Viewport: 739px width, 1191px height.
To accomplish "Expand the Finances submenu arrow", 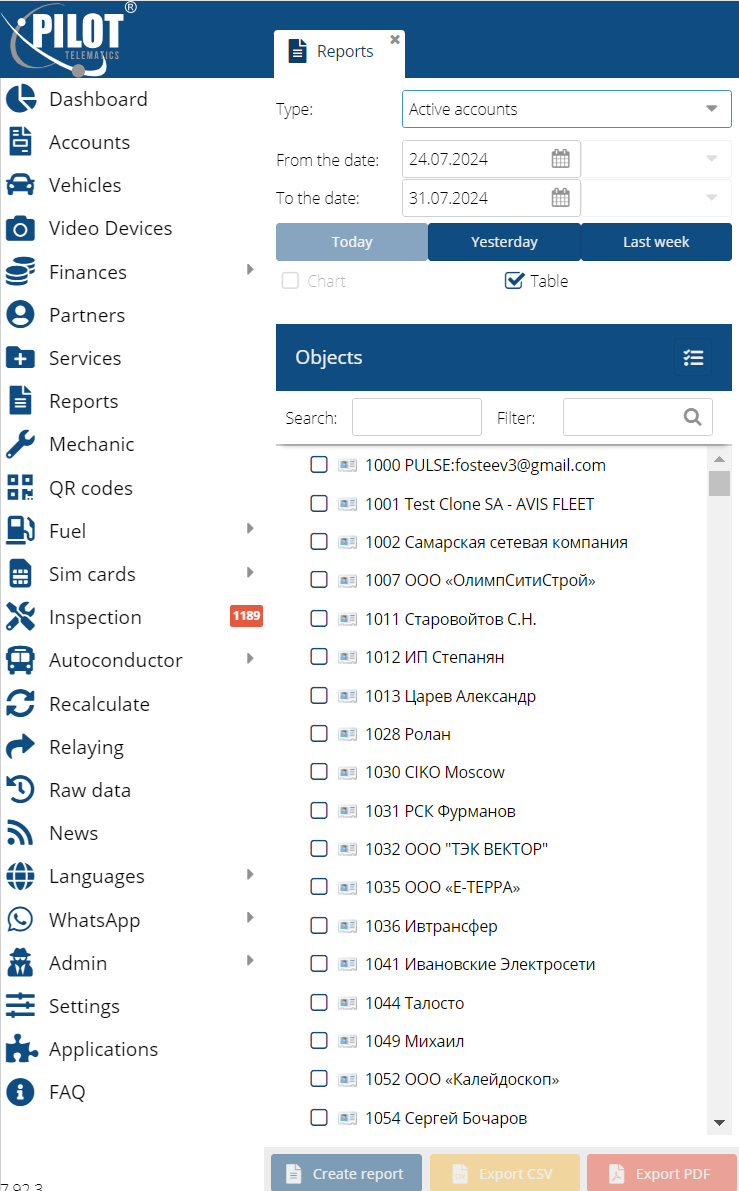I will pyautogui.click(x=250, y=270).
